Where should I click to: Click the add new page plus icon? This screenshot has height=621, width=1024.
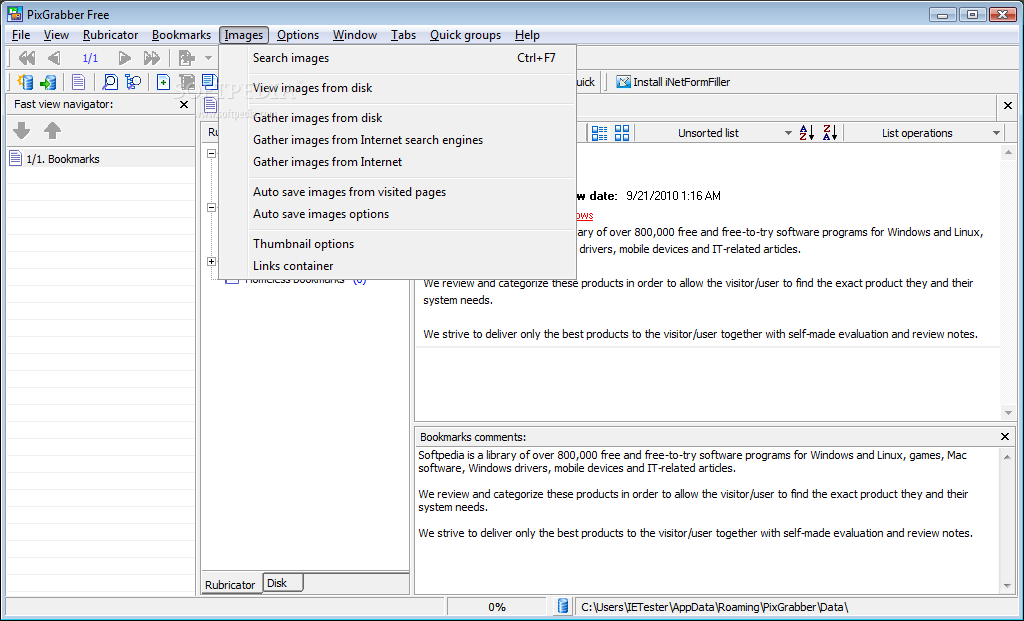click(163, 82)
